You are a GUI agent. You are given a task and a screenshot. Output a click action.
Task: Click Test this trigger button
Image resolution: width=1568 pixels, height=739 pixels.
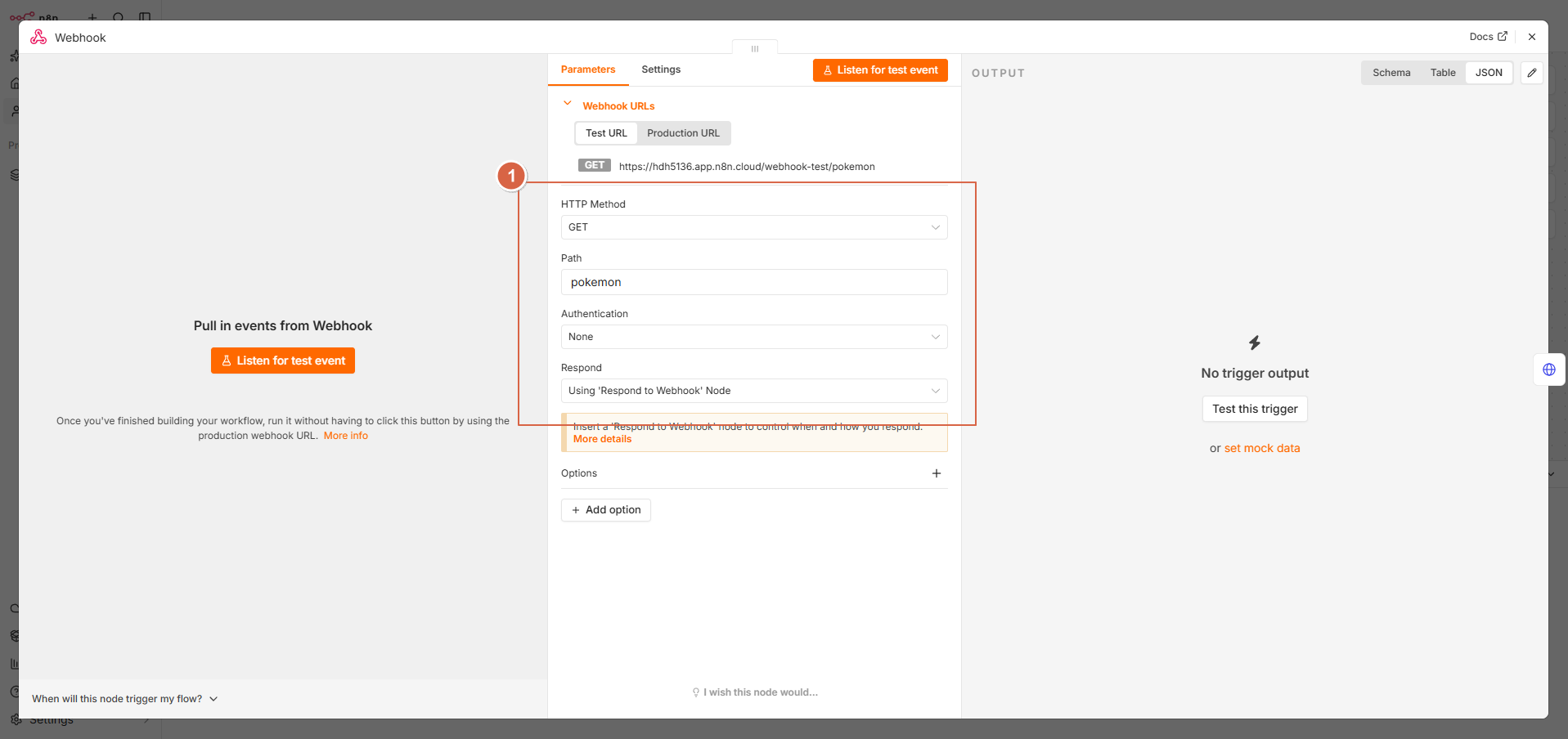point(1255,409)
